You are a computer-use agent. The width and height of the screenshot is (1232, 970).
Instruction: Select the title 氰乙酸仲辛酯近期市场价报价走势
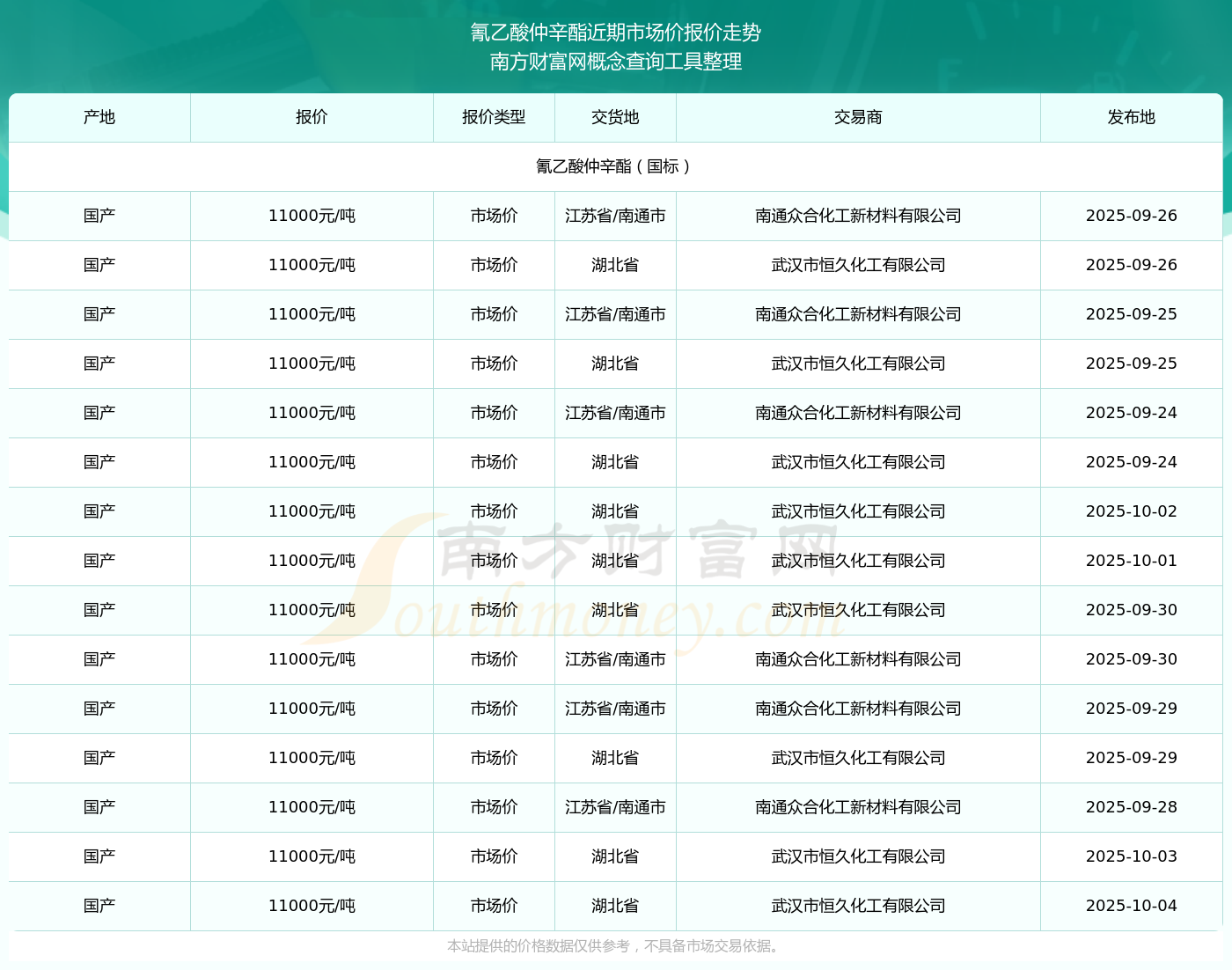[x=616, y=33]
